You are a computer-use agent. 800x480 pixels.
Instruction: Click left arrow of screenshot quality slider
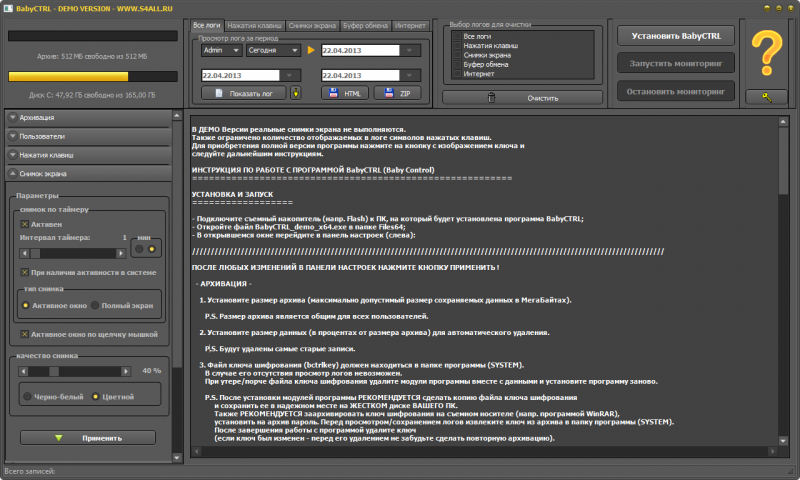point(23,371)
